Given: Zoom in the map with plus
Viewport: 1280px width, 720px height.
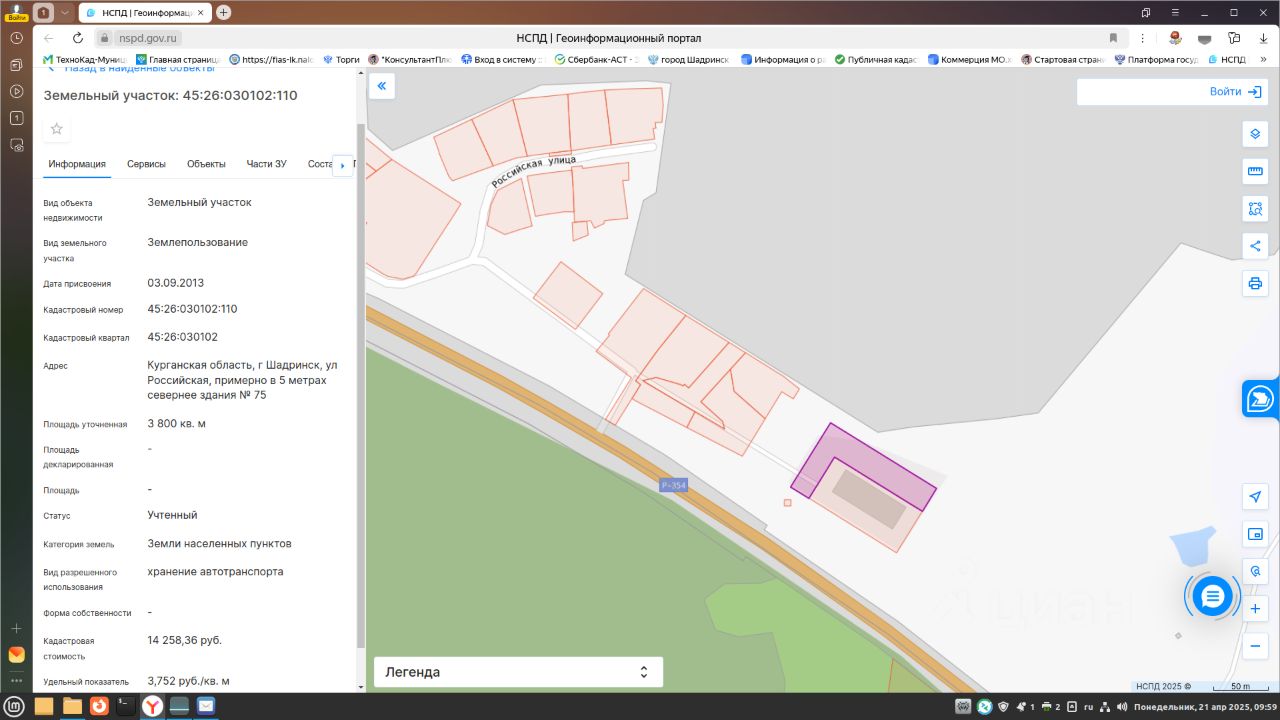Looking at the screenshot, I should [x=1255, y=609].
